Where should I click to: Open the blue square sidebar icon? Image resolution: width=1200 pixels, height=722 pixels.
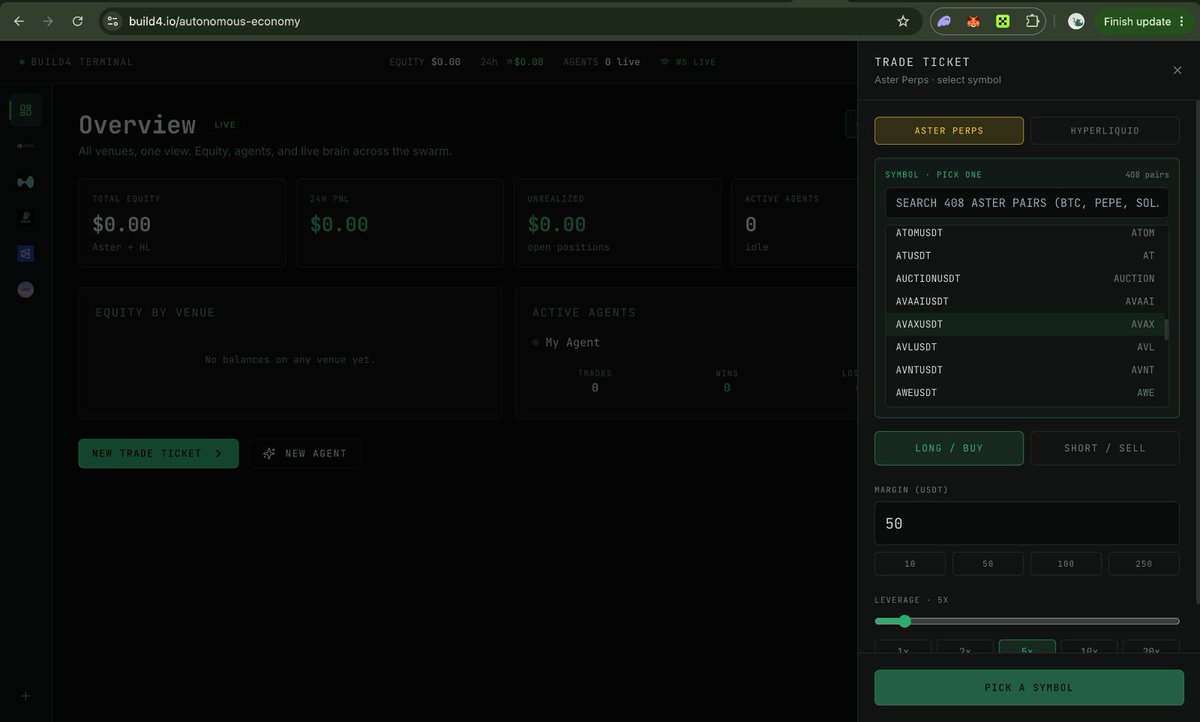click(25, 254)
